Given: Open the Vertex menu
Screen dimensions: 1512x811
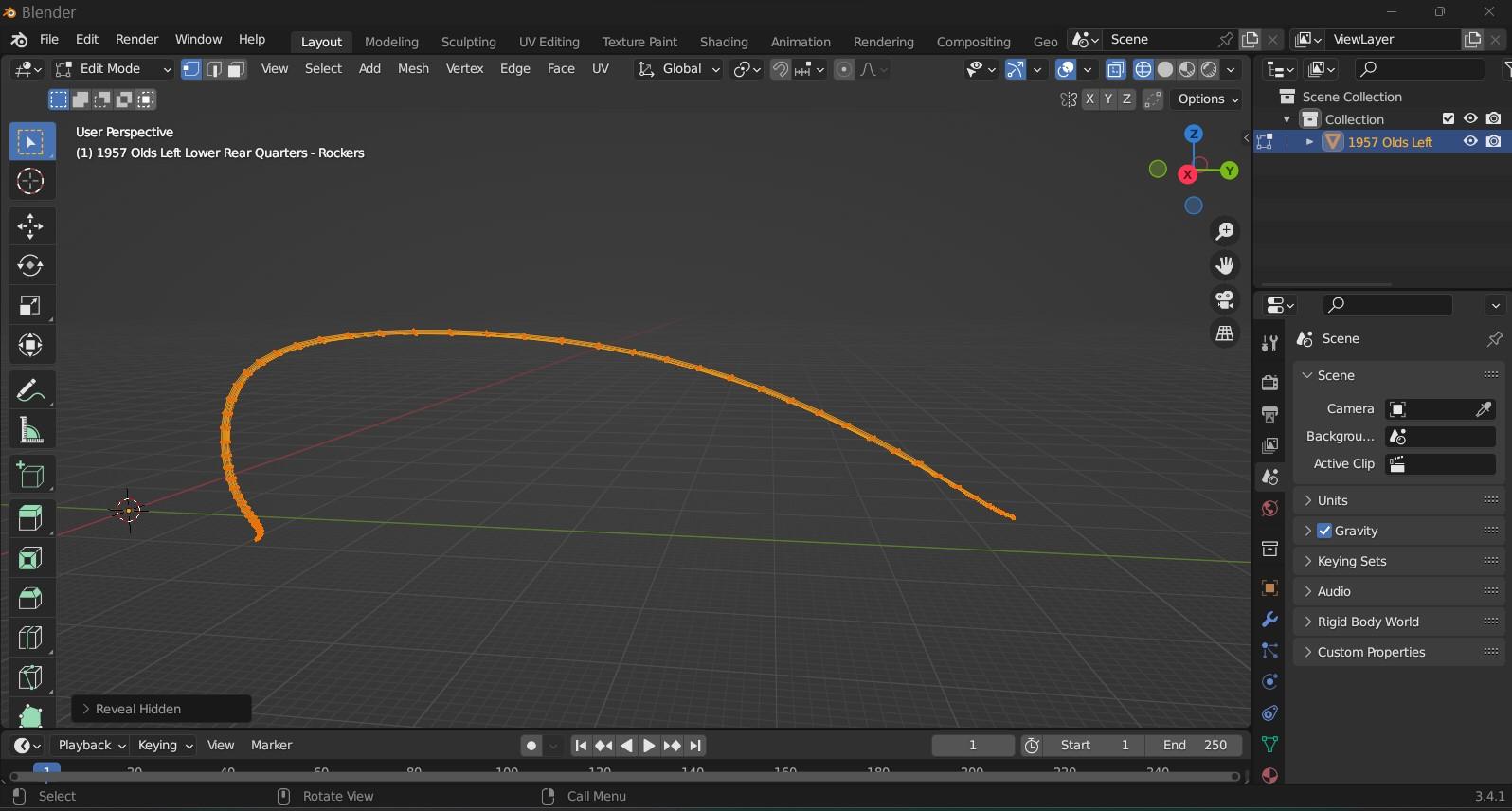Looking at the screenshot, I should click(464, 69).
